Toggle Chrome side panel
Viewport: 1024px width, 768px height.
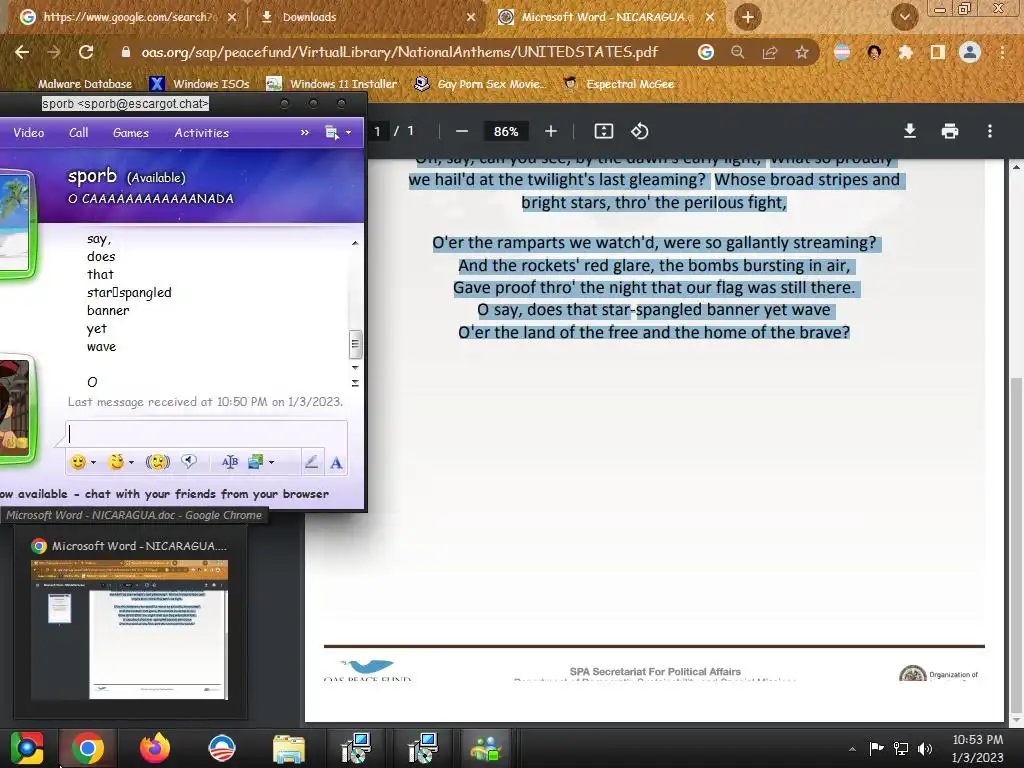(938, 52)
